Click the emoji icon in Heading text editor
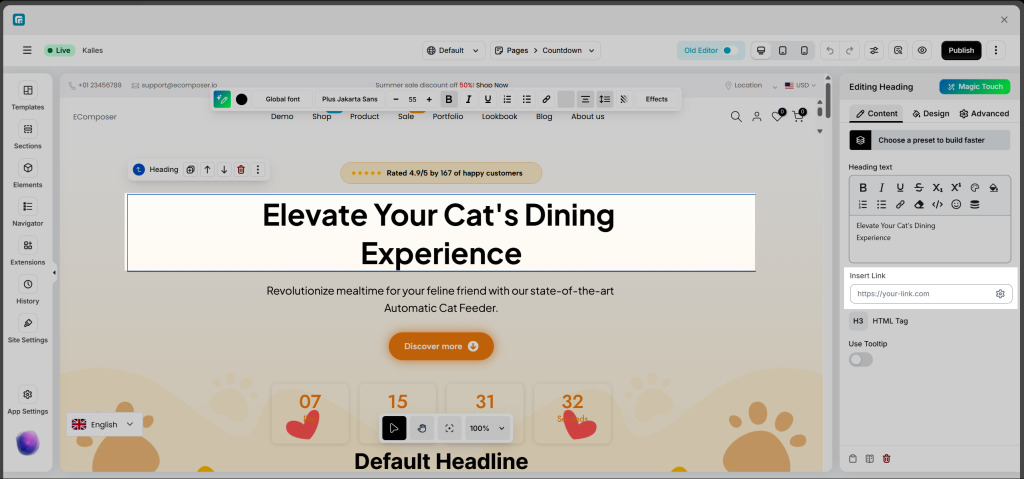Screen dimensions: 1024x479 pos(956,204)
